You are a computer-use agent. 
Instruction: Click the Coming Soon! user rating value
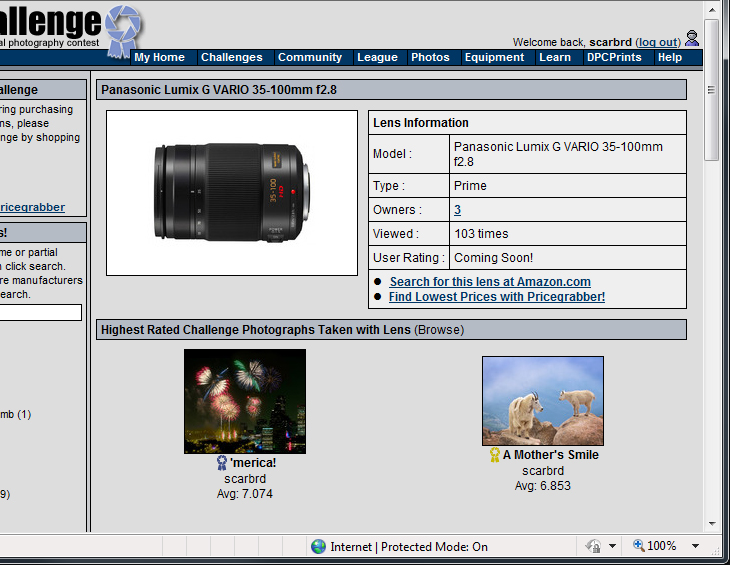pyautogui.click(x=493, y=258)
